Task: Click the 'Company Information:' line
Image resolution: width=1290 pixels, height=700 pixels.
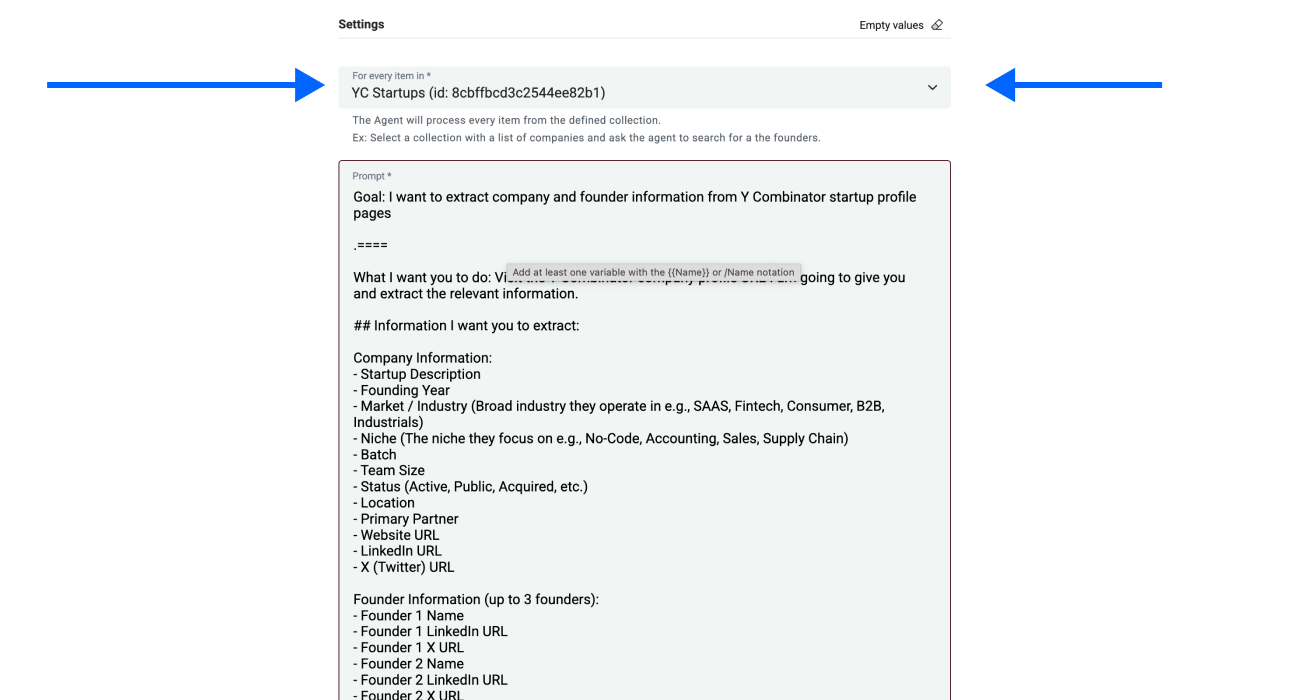Action: click(422, 358)
